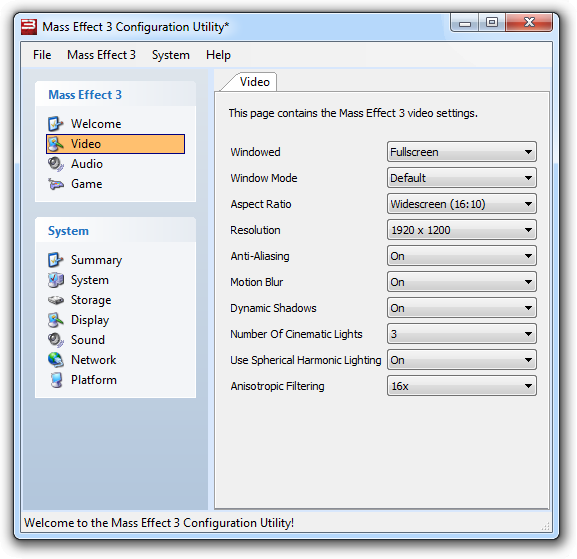The height and width of the screenshot is (559, 577).
Task: Select the highlighted Video sidebar entry
Action: 116,144
